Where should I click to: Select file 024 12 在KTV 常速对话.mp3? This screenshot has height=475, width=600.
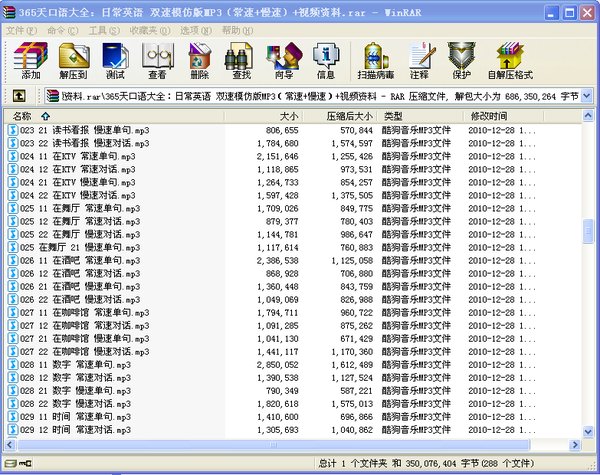(78, 169)
